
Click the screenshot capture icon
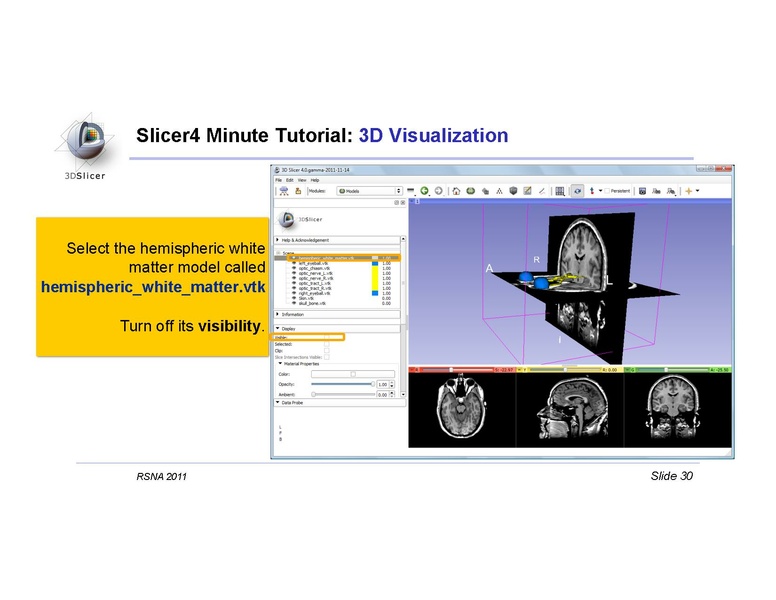click(x=642, y=191)
